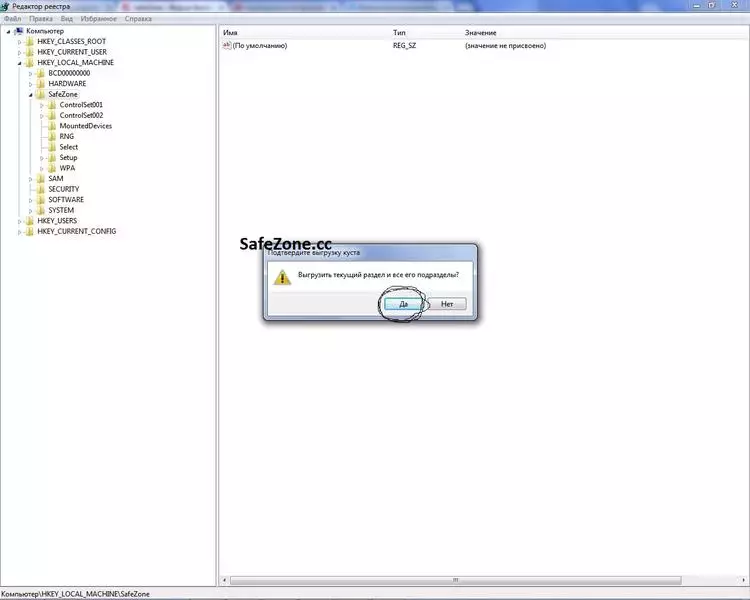Viewport: 750px width, 600px height.
Task: Click Setup folder icon
Action: [x=52, y=157]
